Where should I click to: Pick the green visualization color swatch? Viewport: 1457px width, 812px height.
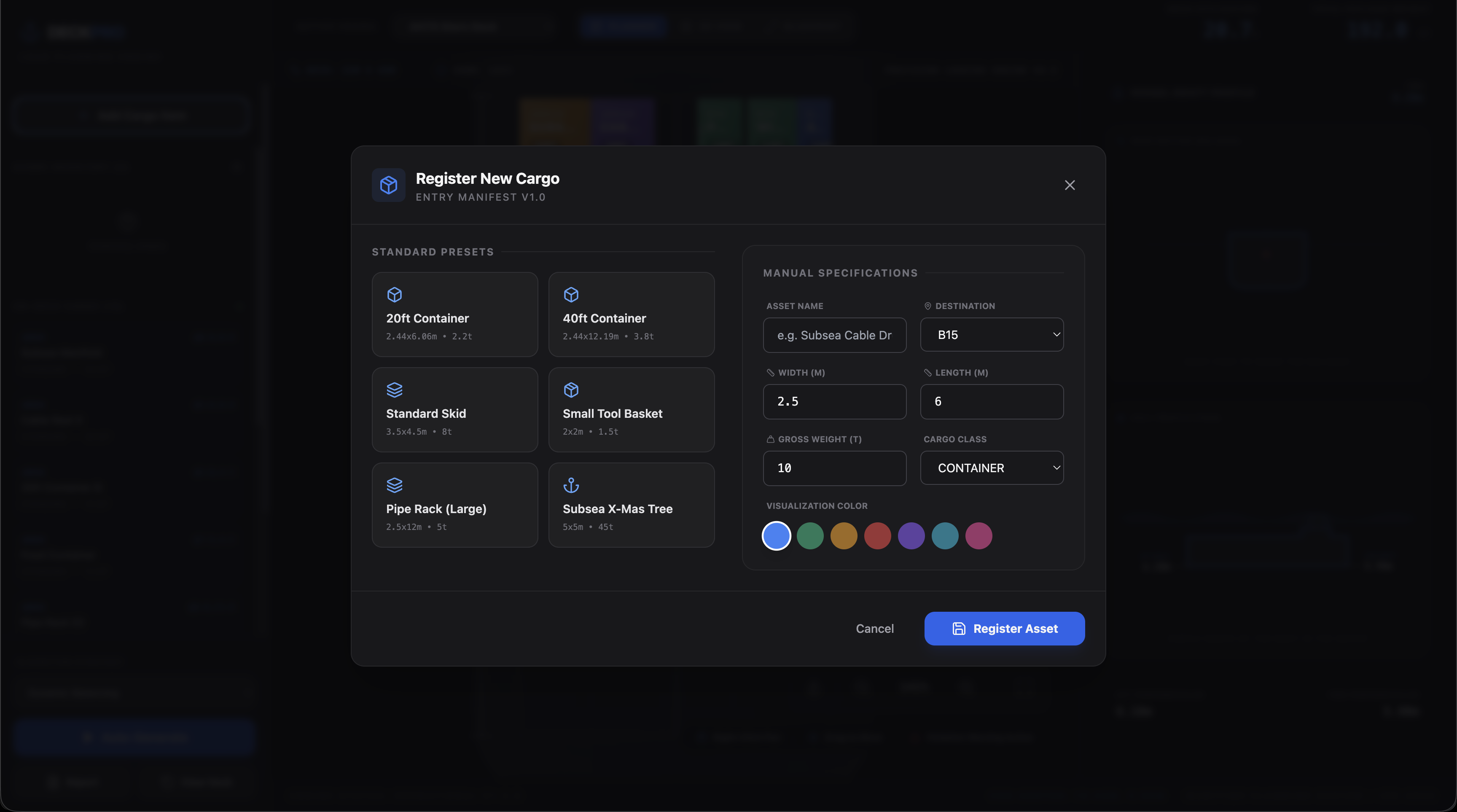click(x=810, y=535)
